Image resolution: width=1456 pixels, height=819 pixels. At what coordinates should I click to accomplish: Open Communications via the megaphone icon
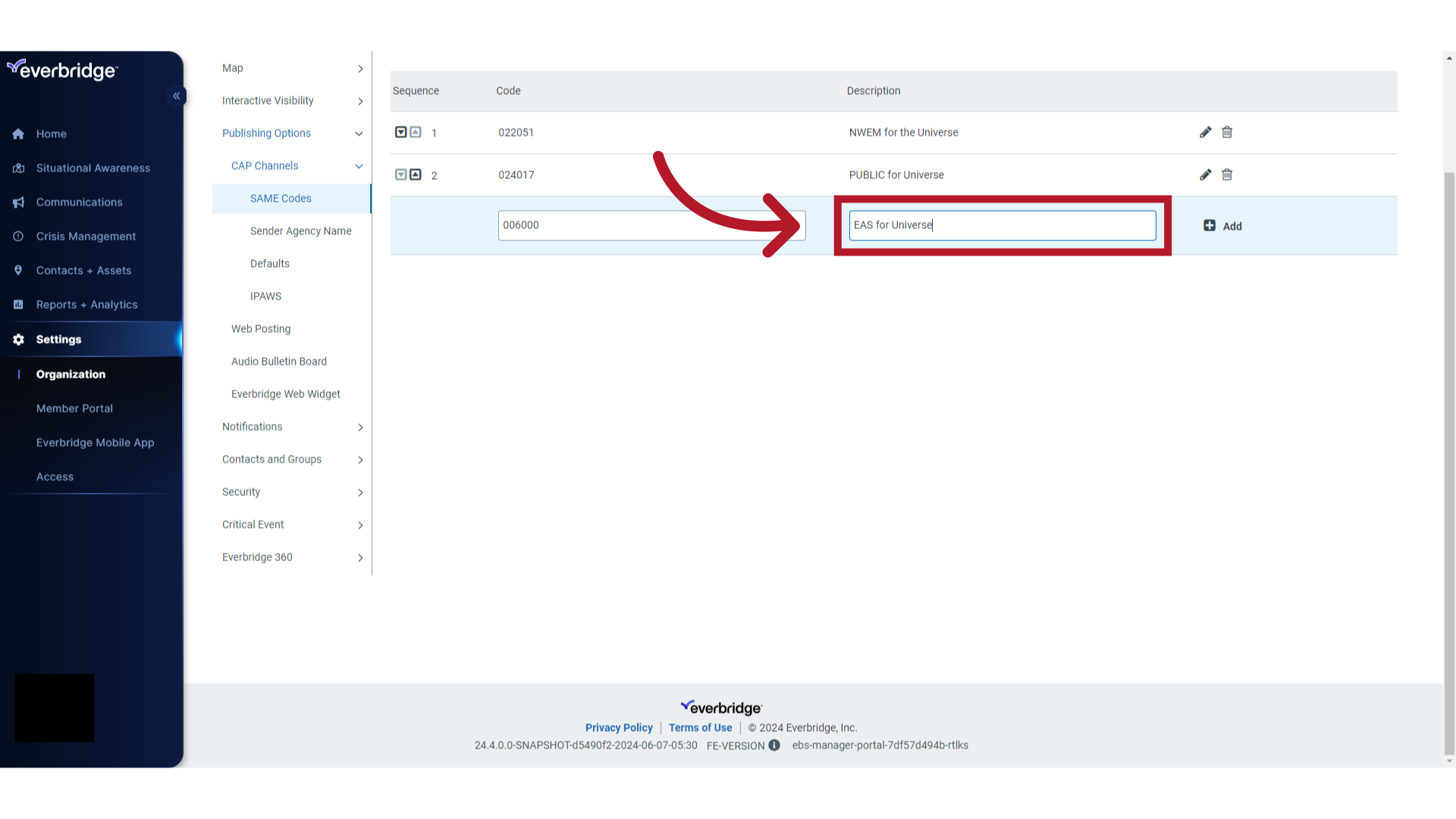(18, 202)
